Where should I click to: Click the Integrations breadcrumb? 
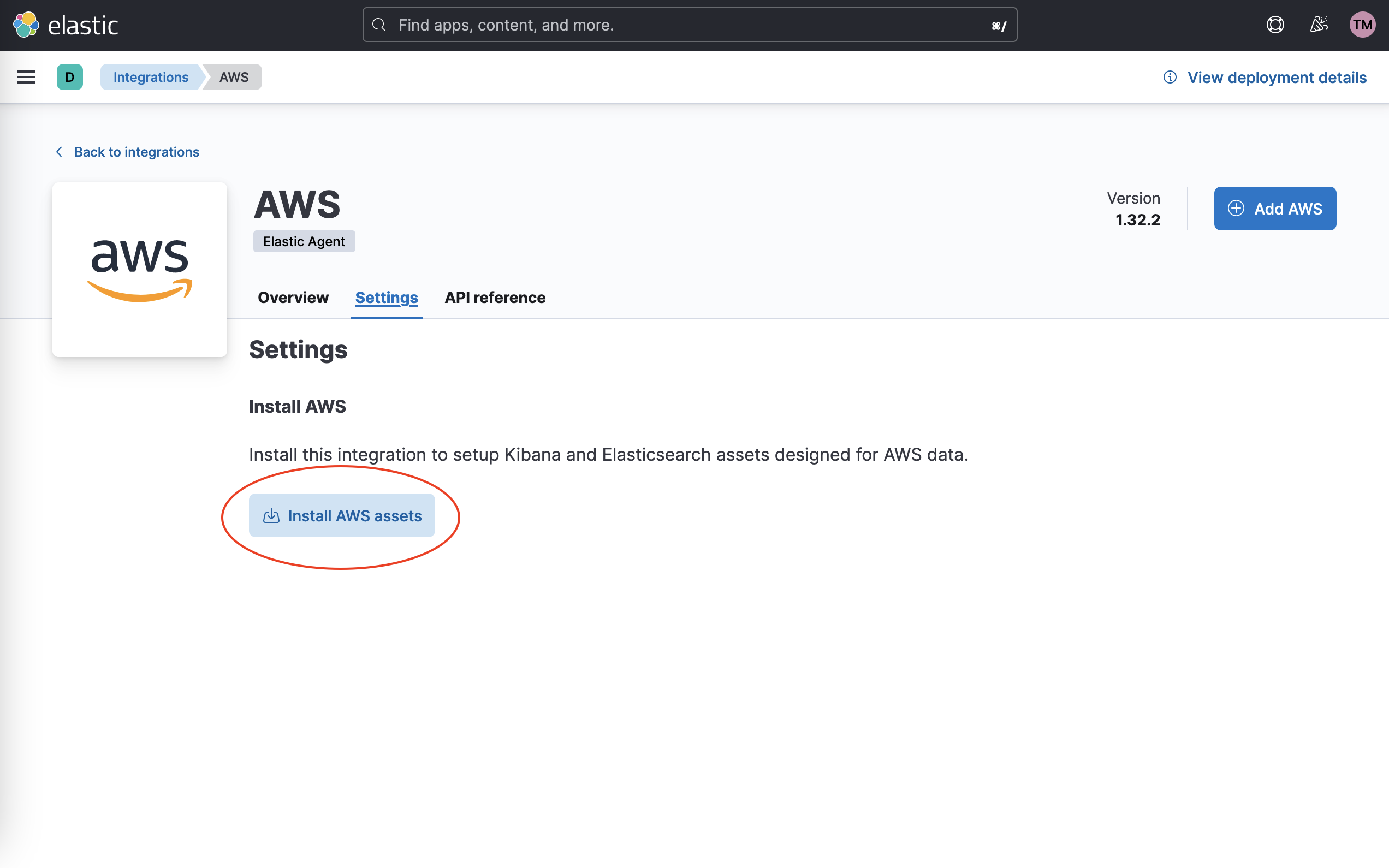150,76
